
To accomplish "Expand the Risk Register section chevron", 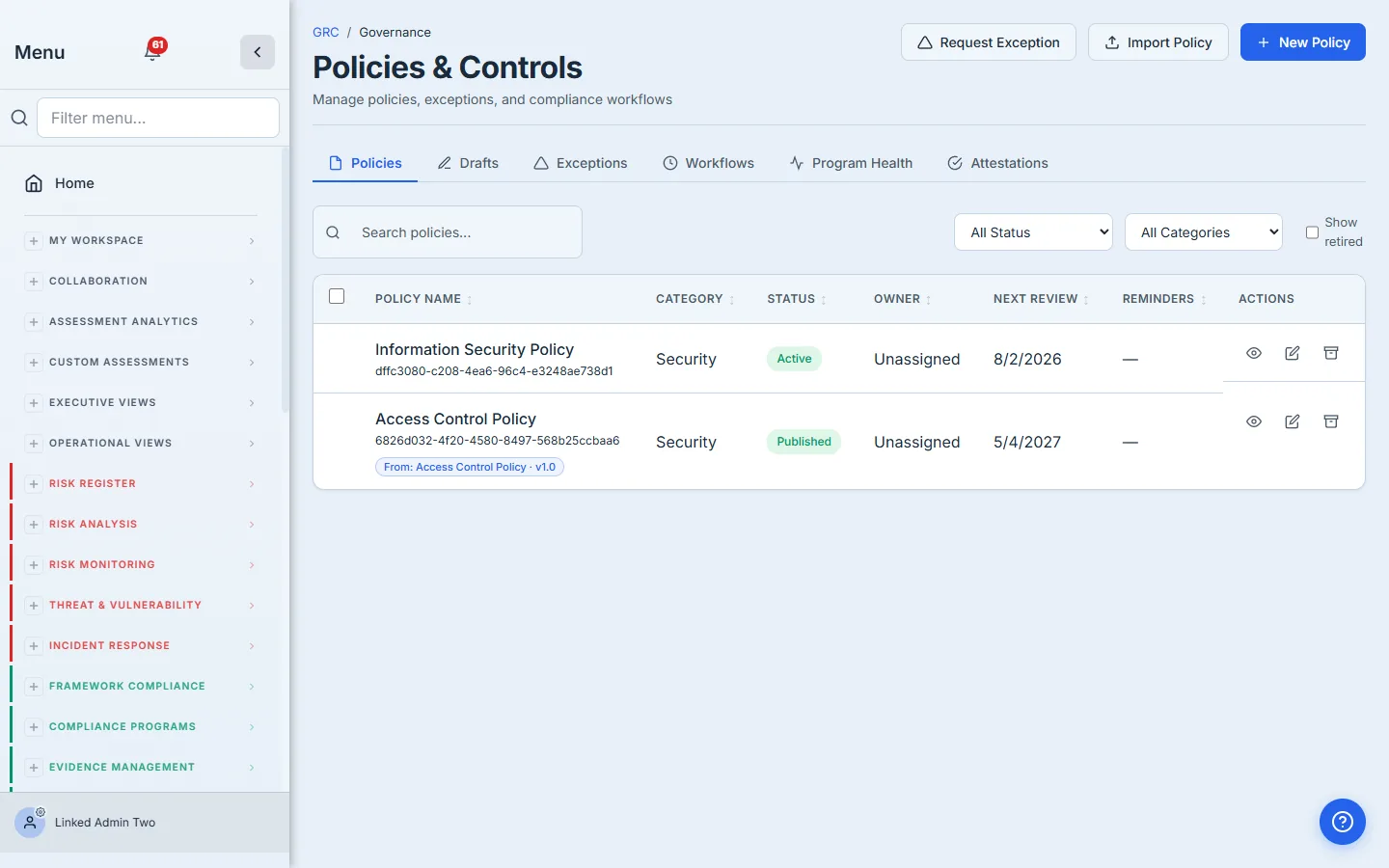I will pyautogui.click(x=252, y=484).
